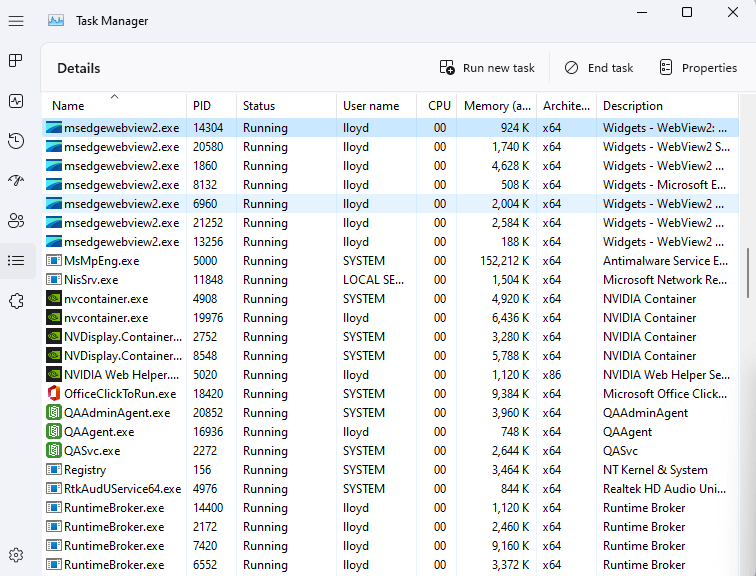This screenshot has height=576, width=756.
Task: Go to the Processes page in sidebar
Action: 16,61
